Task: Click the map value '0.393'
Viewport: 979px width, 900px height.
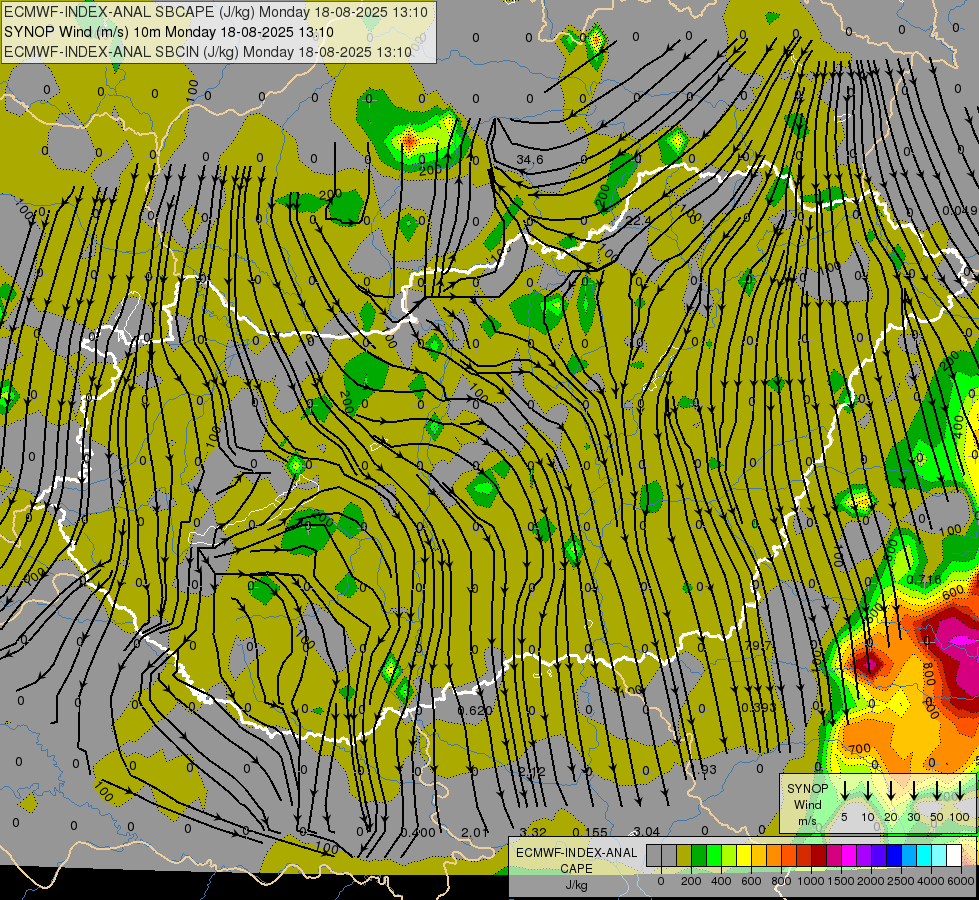Action: pyautogui.click(x=759, y=707)
